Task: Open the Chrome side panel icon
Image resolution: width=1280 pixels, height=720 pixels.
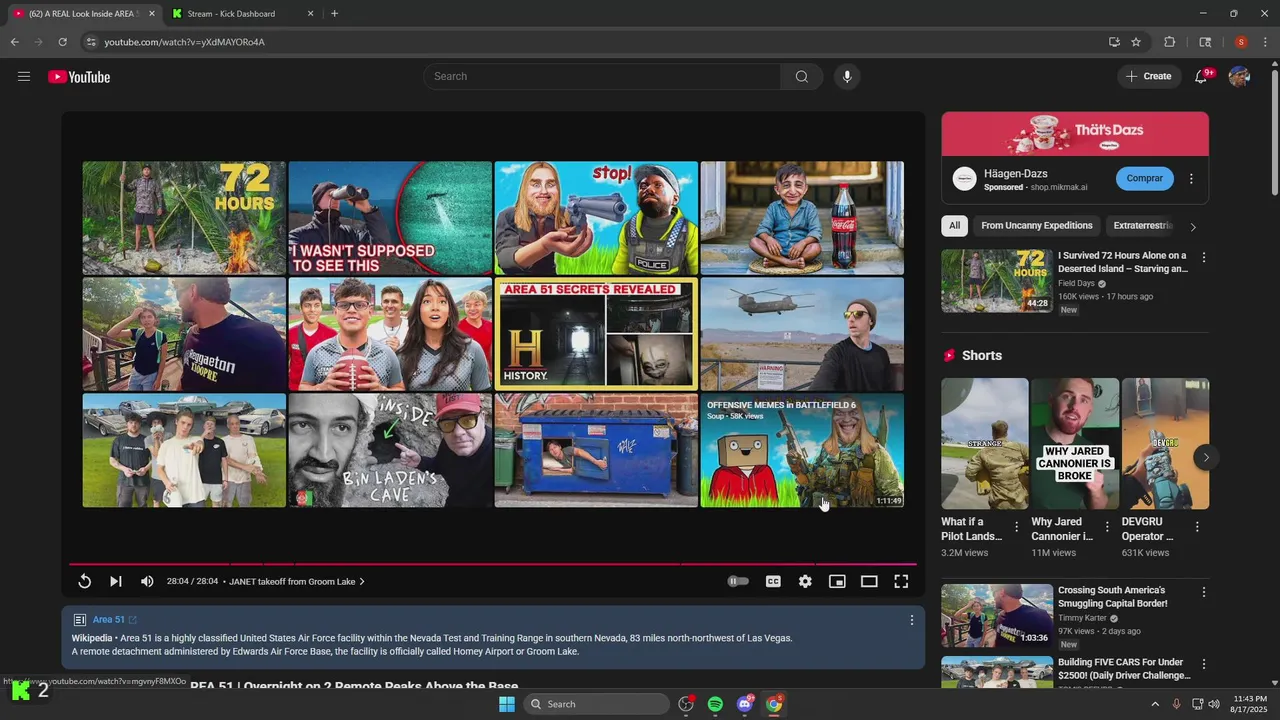Action: [1205, 42]
